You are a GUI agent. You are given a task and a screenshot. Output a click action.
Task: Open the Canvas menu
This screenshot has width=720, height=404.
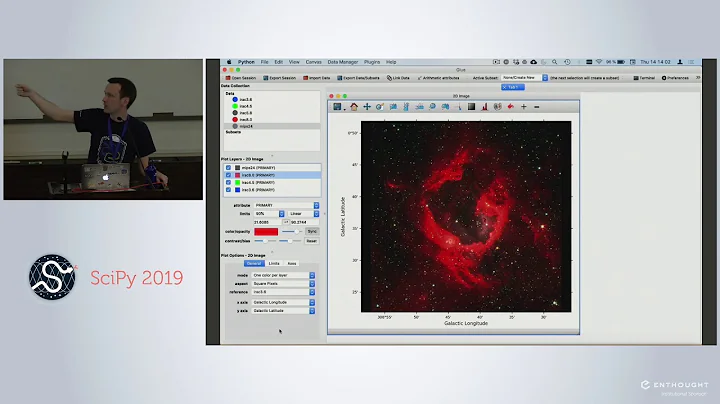pyautogui.click(x=314, y=62)
